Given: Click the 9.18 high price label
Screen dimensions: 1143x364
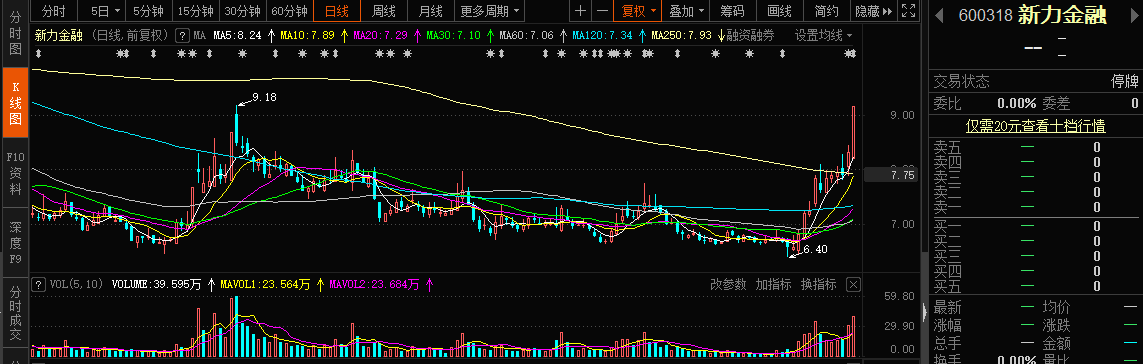Looking at the screenshot, I should (264, 97).
